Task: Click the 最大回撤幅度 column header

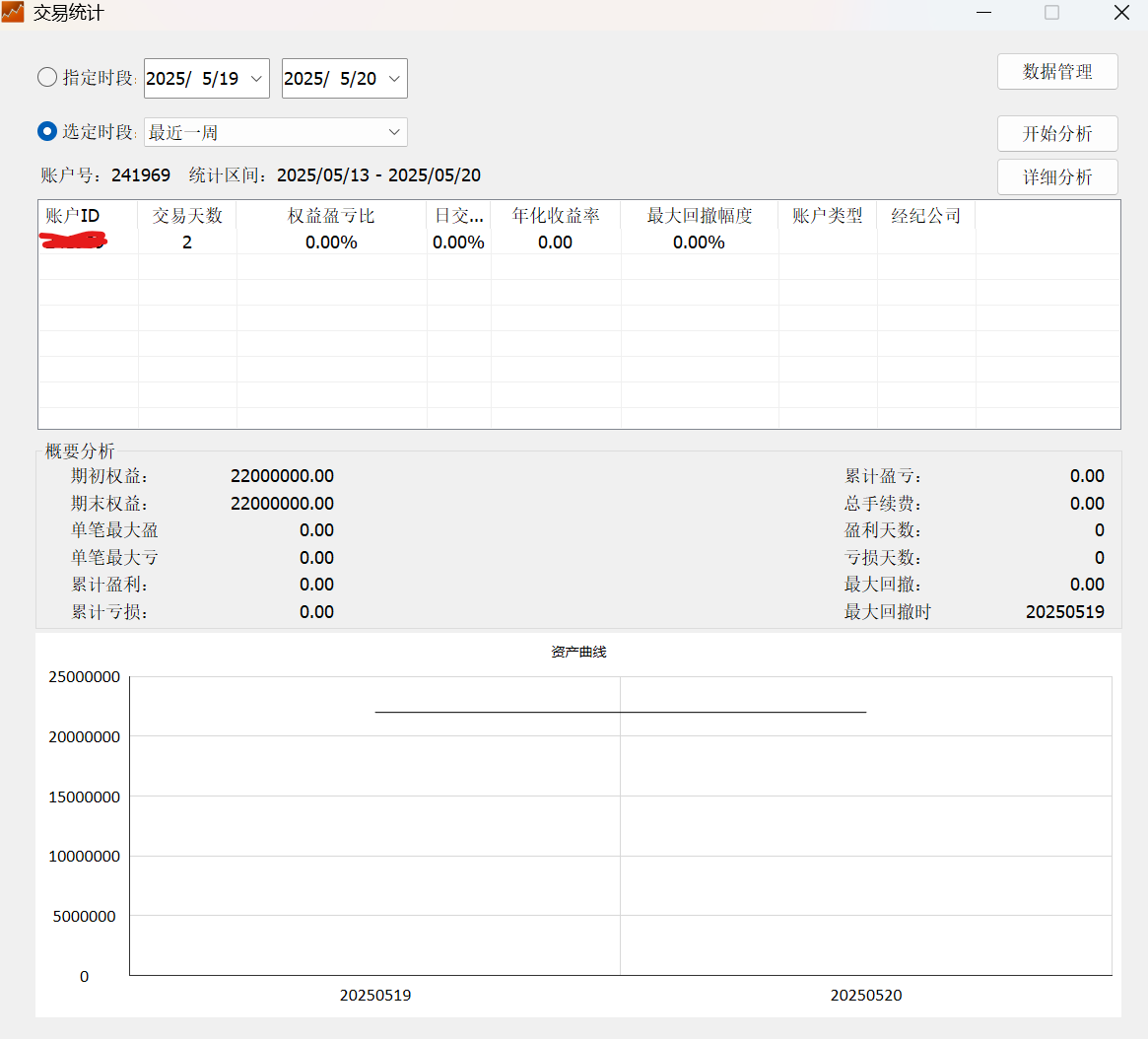Action: [700, 216]
